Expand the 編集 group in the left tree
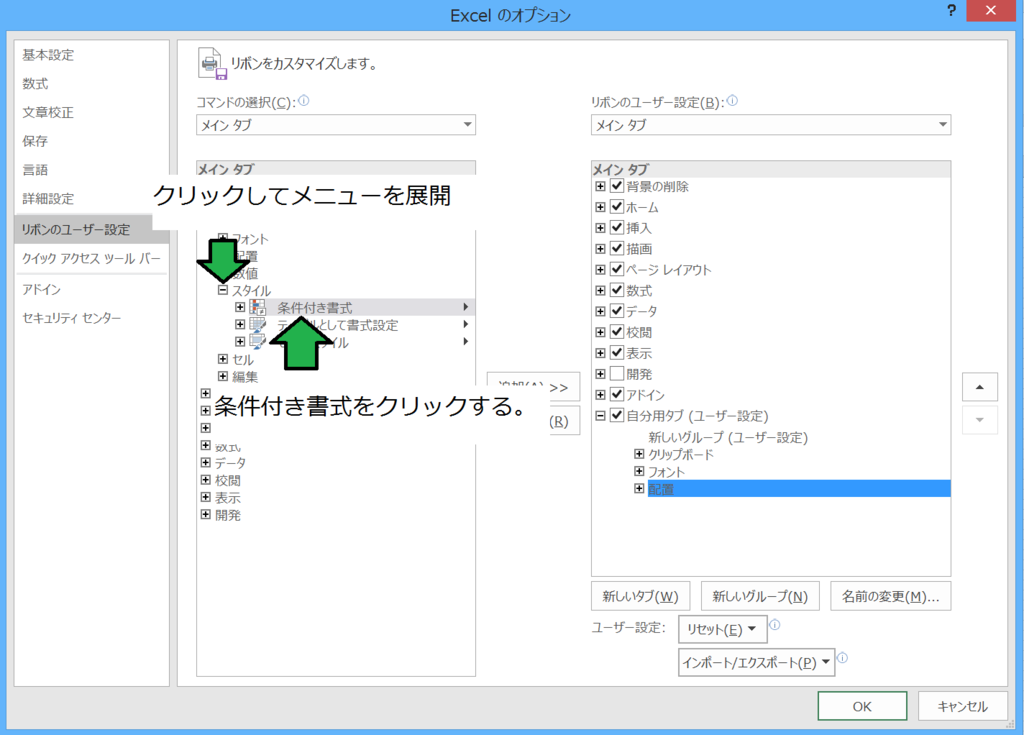Viewport: 1024px width, 735px height. coord(223,376)
